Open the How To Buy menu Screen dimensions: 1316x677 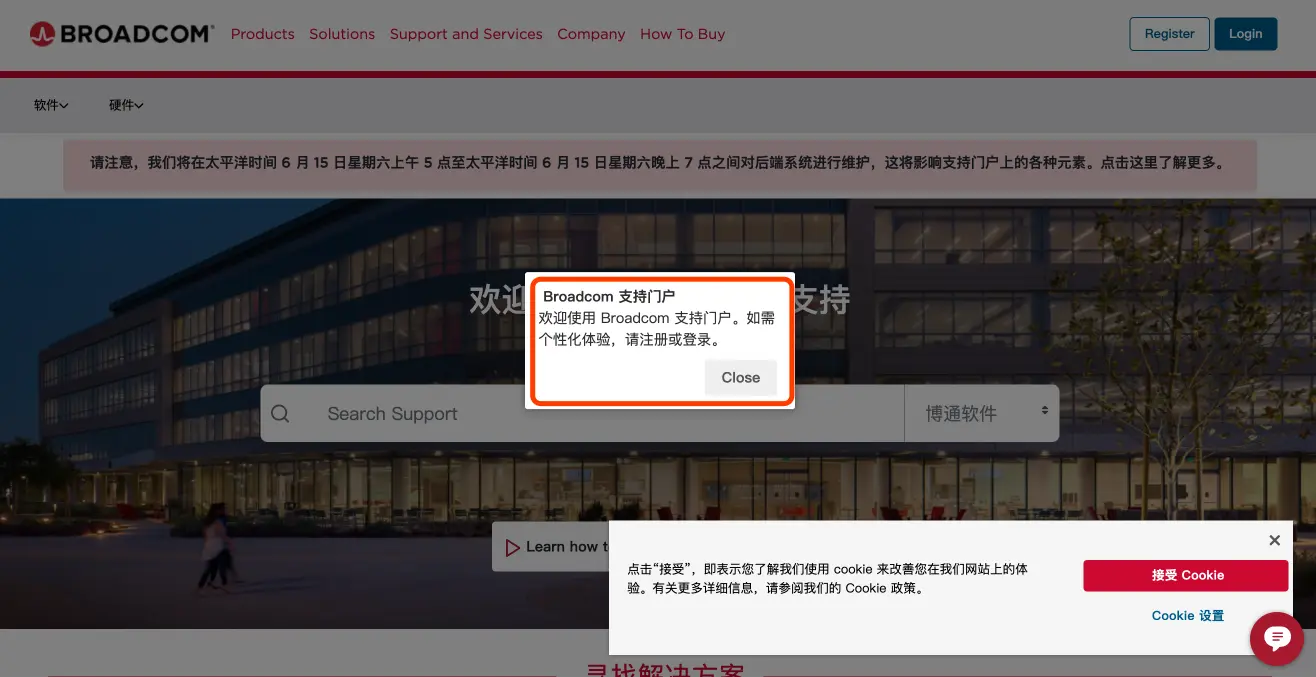(683, 34)
